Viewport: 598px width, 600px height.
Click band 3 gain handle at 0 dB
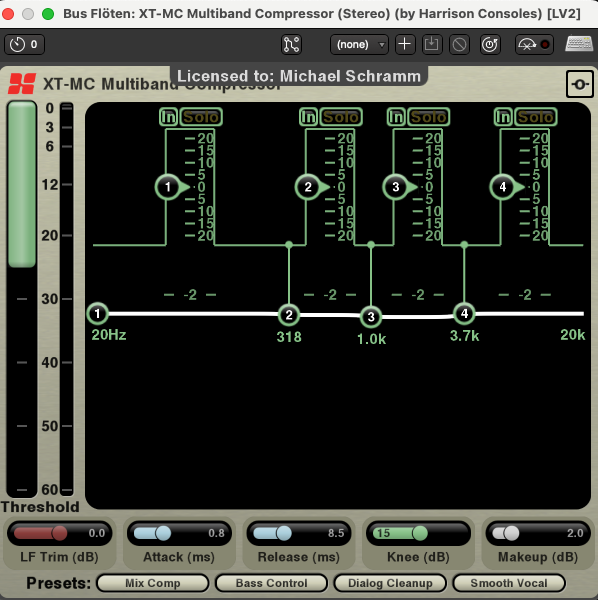coord(396,187)
